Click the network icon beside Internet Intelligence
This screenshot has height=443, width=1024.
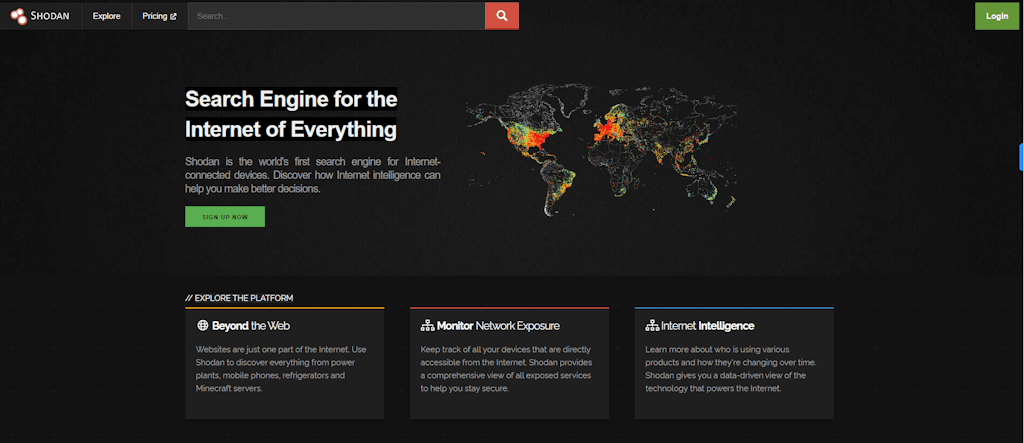[x=652, y=325]
